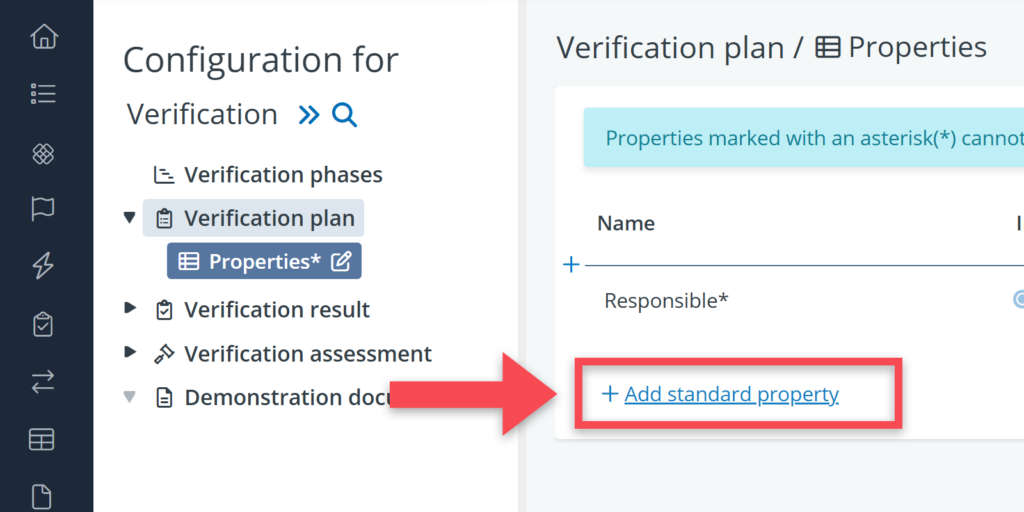Click the double chevron next to Verification
This screenshot has width=1024, height=512.
(308, 115)
